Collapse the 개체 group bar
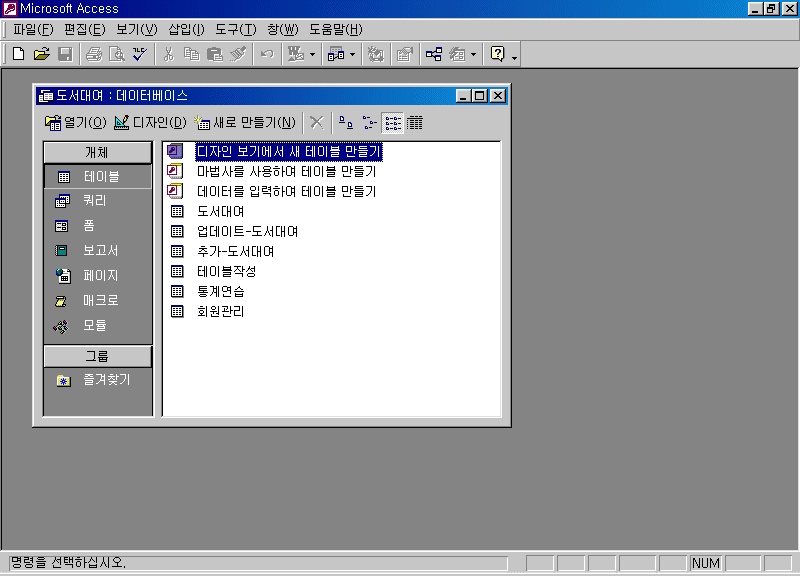The width and height of the screenshot is (800, 576). 97,153
